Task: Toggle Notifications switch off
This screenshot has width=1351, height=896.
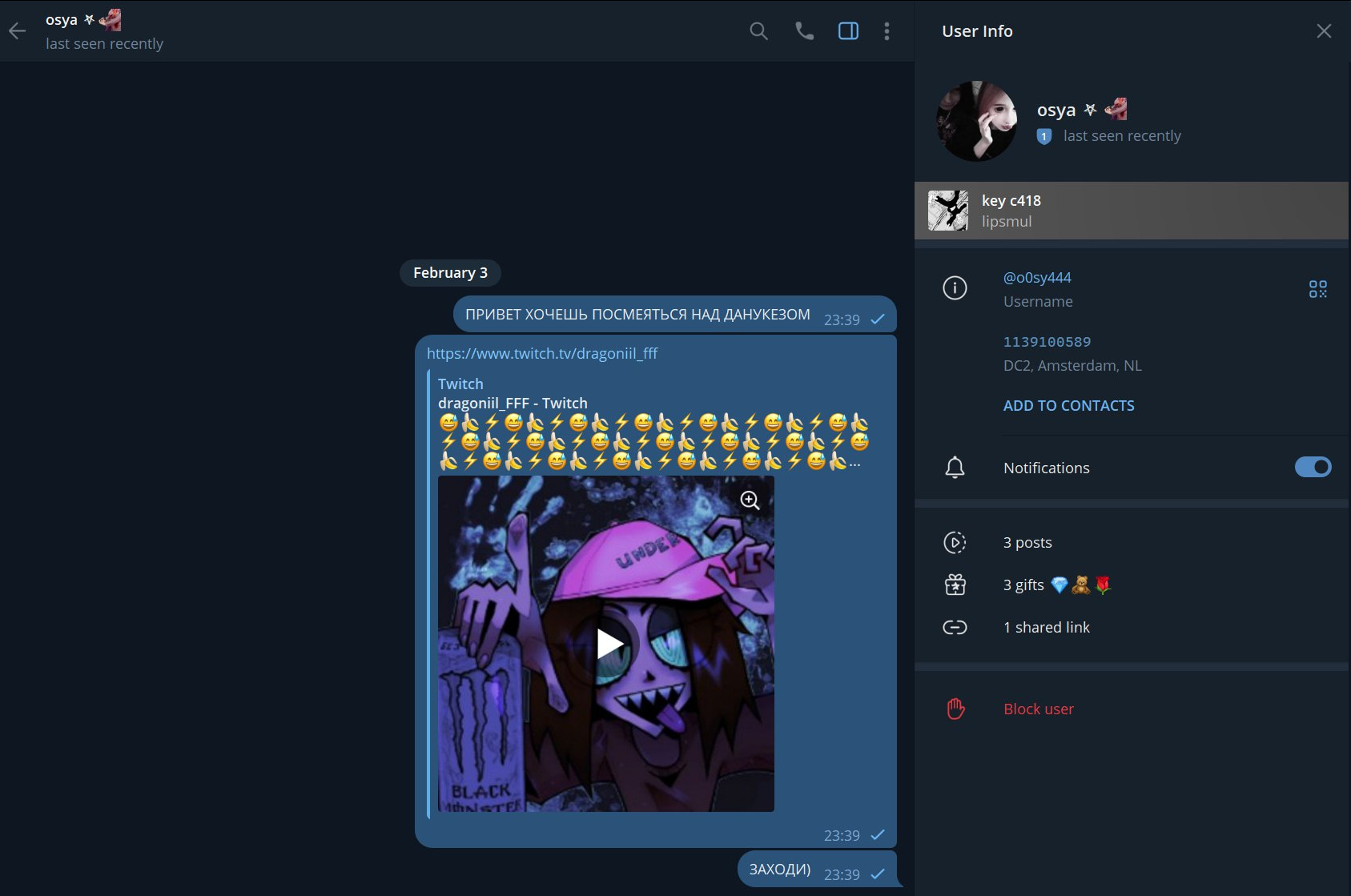Action: click(1312, 467)
